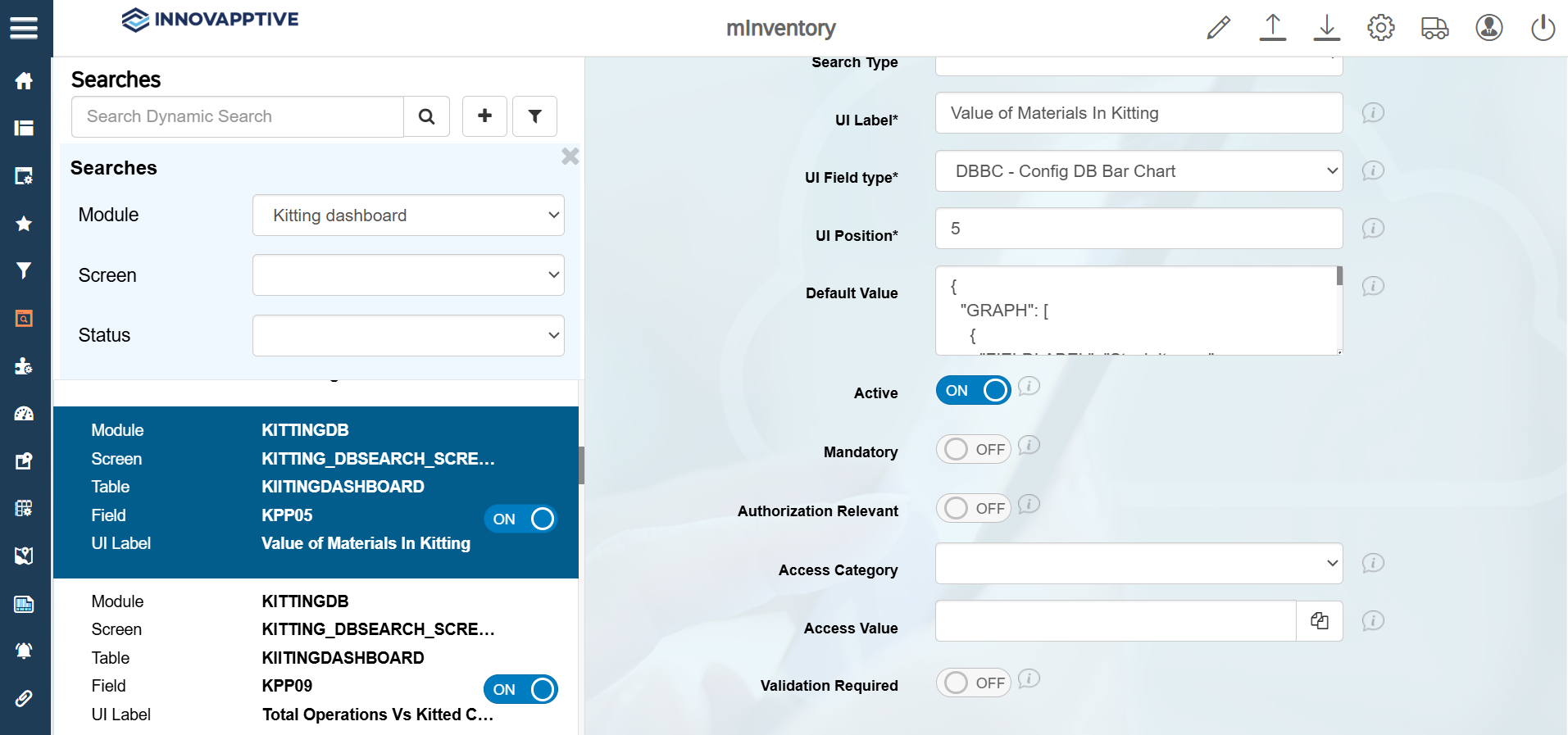
Task: Open the hamburger menu
Action: tap(24, 28)
